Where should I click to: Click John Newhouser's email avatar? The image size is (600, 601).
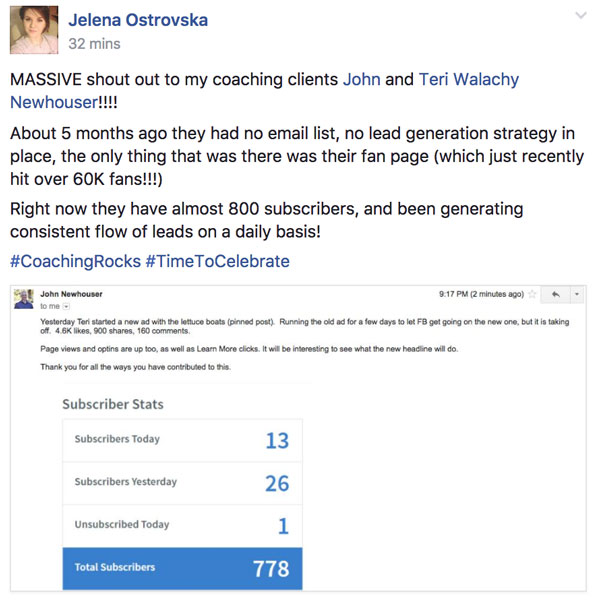tap(24, 299)
